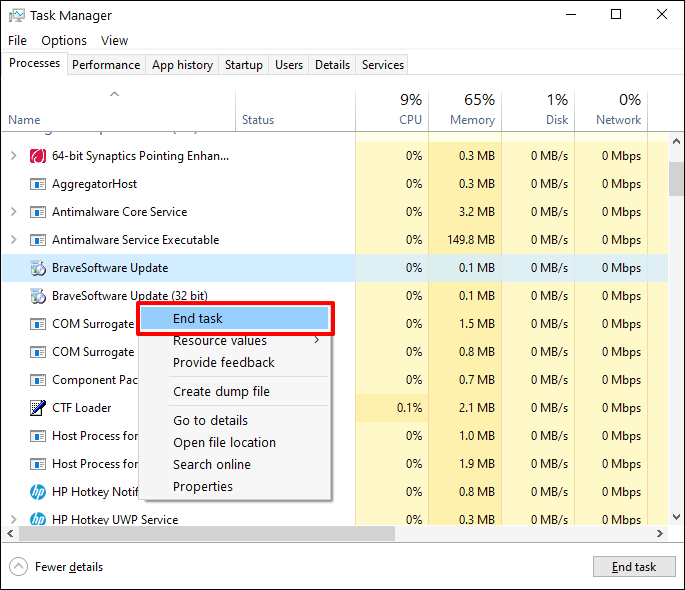The width and height of the screenshot is (685, 590).
Task: Click the horizontal scrollbar thumb
Action: (x=207, y=533)
